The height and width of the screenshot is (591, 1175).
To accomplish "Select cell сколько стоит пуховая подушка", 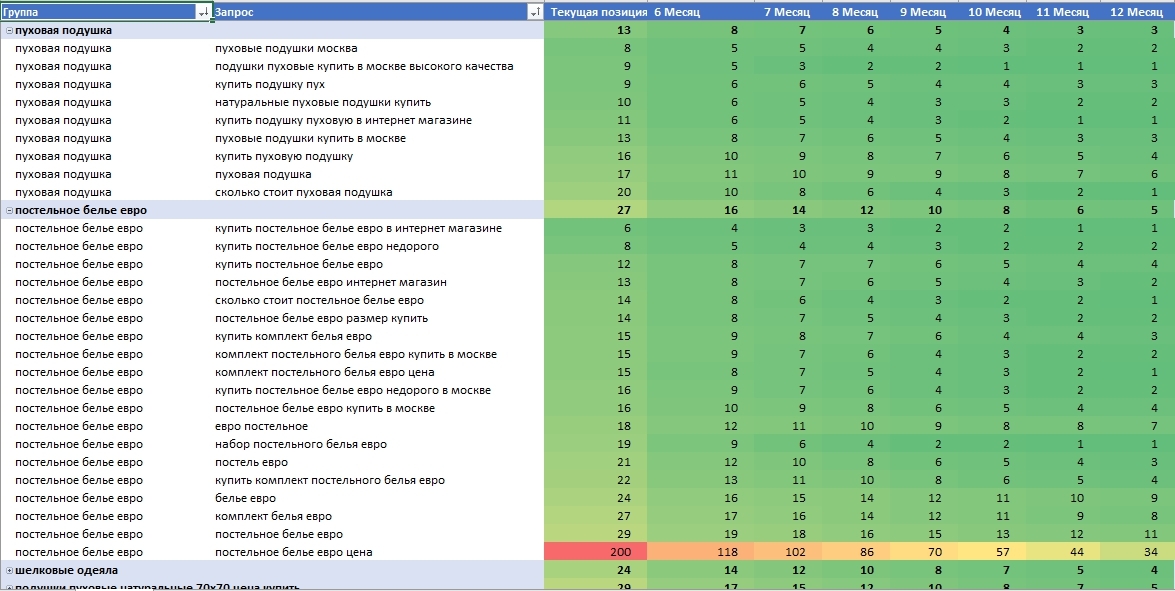I will click(303, 193).
